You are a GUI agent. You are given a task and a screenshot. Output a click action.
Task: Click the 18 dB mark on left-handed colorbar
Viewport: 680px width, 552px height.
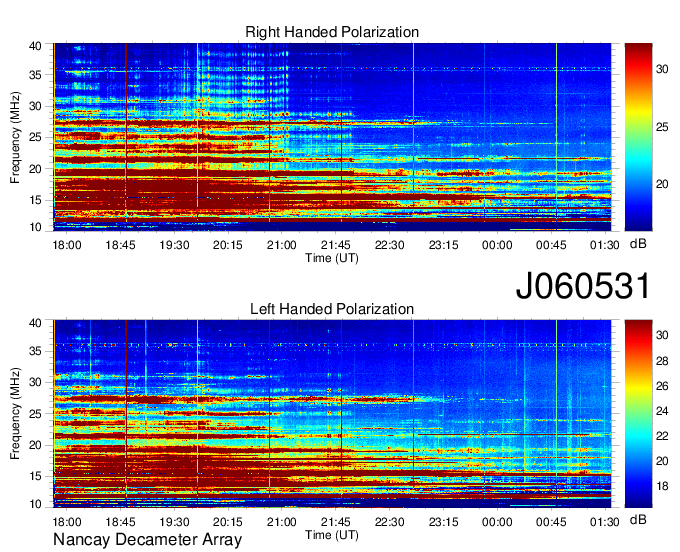click(x=662, y=486)
